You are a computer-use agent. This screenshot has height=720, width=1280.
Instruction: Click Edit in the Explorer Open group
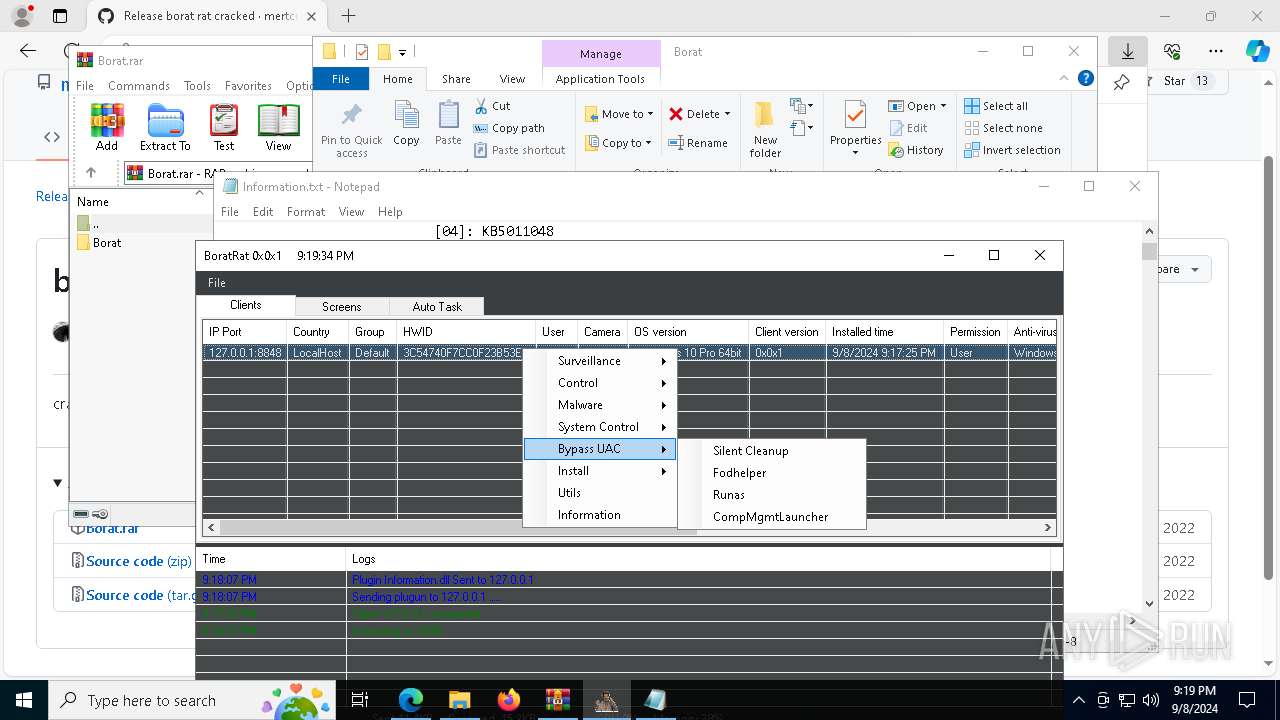pyautogui.click(x=908, y=128)
